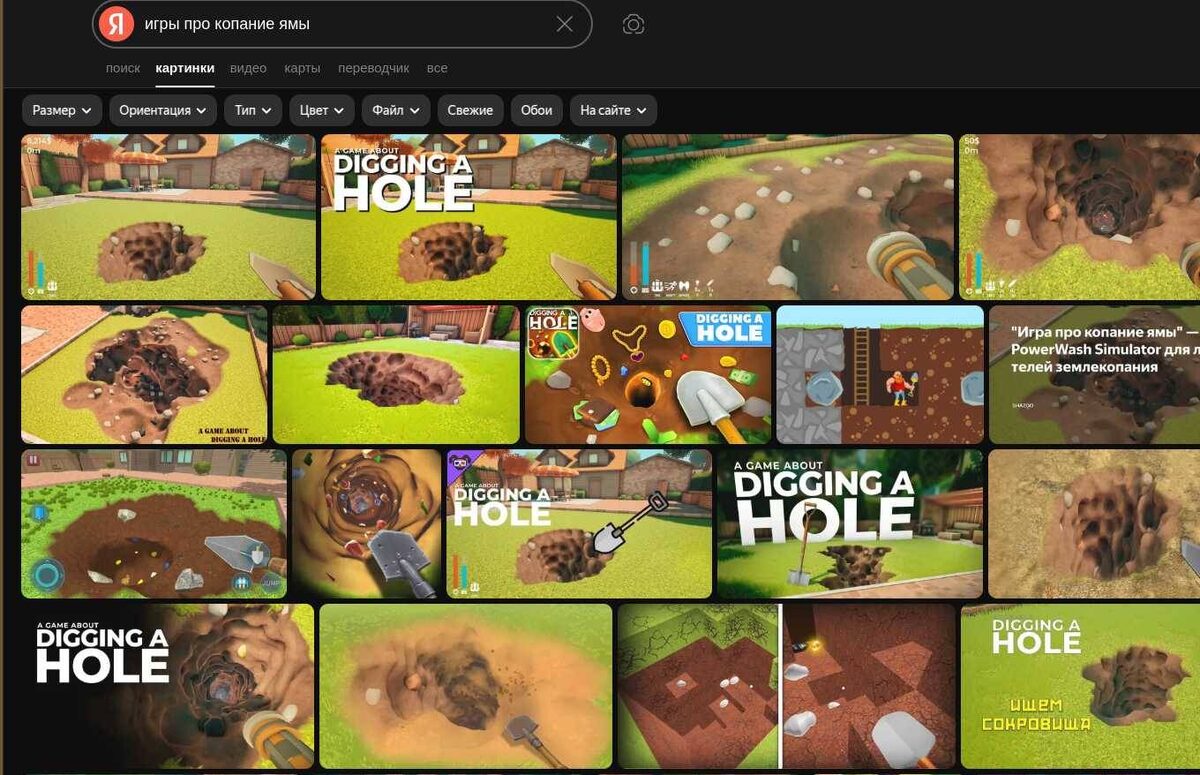This screenshot has height=775, width=1200.
Task: Switch to the видео tab
Action: [248, 68]
